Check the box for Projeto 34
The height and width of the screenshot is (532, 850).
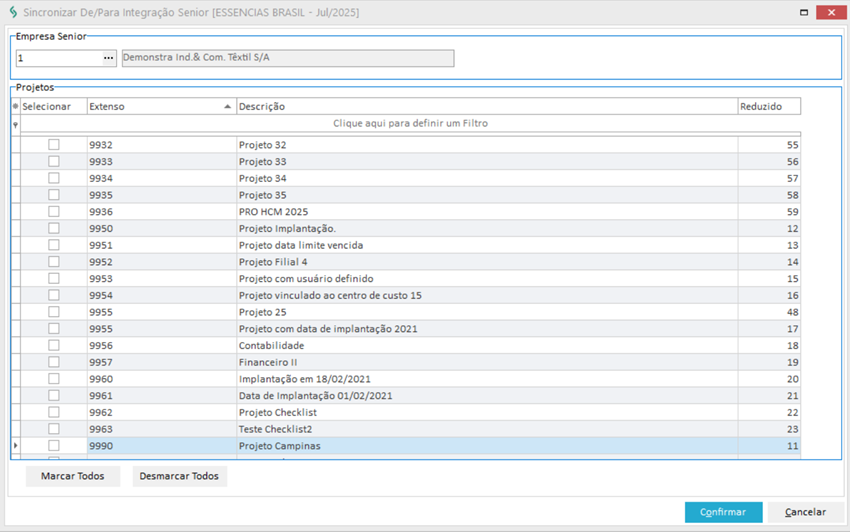tap(54, 178)
